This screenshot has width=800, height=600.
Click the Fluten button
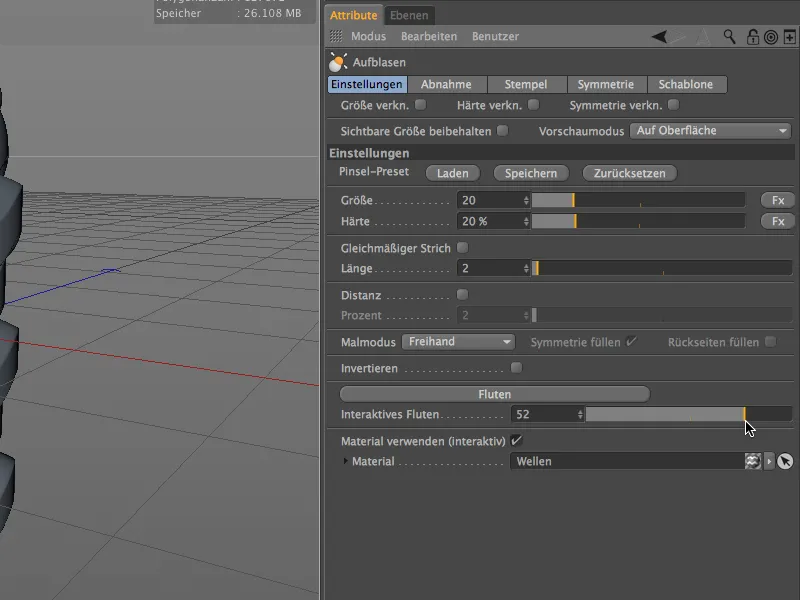[x=494, y=394]
